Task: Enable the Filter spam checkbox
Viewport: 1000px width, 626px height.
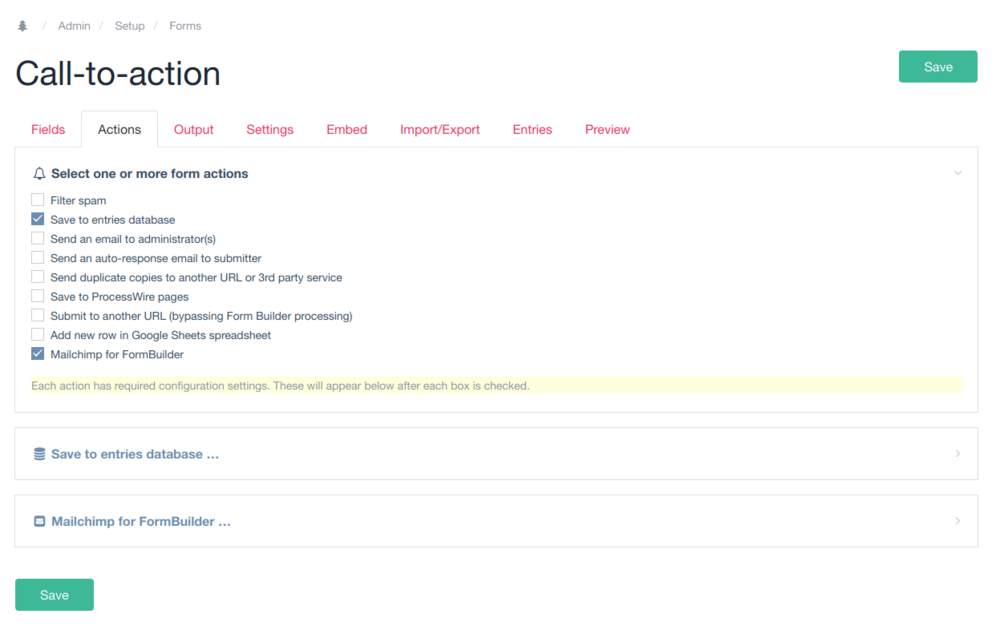Action: [x=38, y=200]
